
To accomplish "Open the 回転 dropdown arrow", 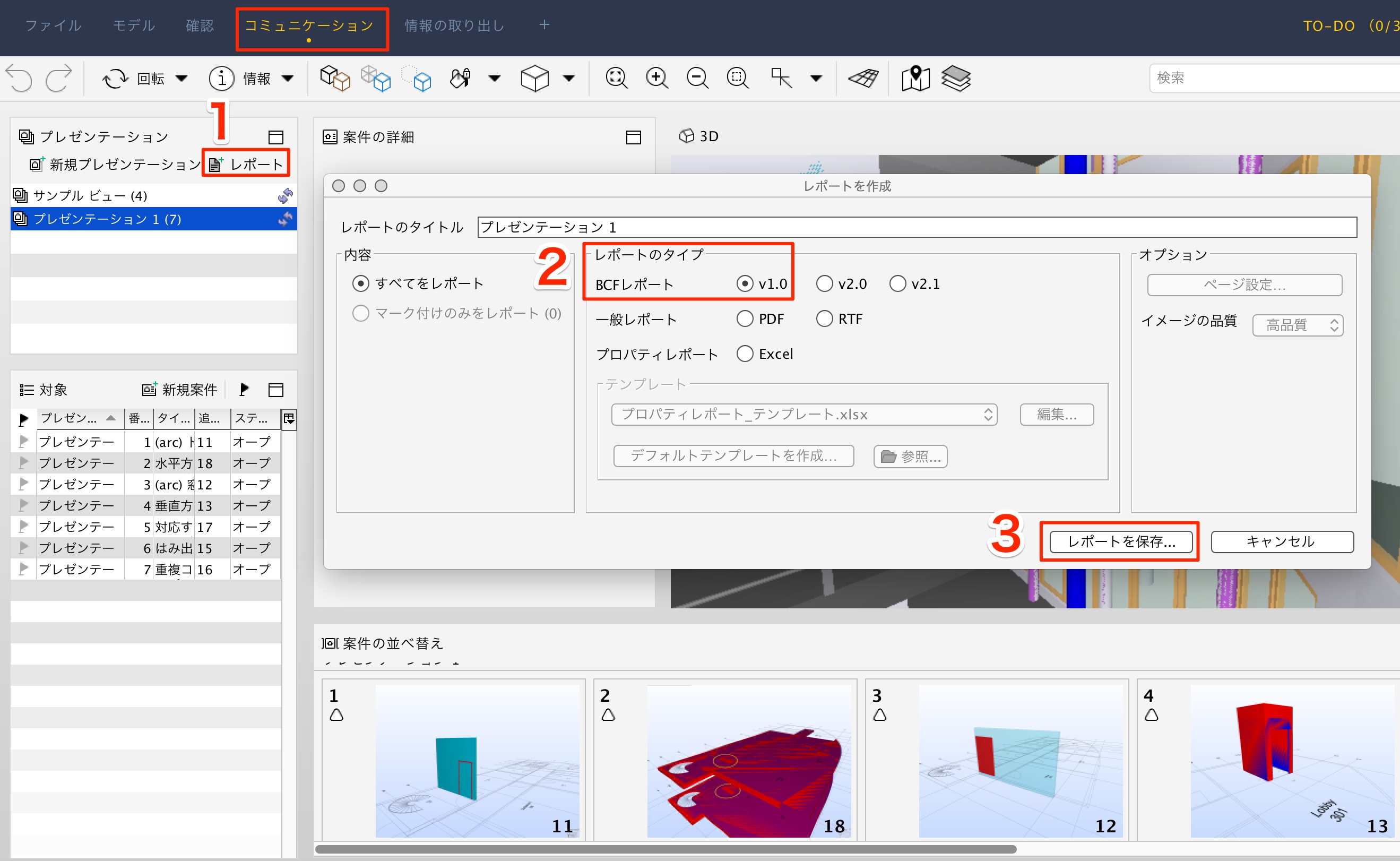I will pyautogui.click(x=181, y=78).
